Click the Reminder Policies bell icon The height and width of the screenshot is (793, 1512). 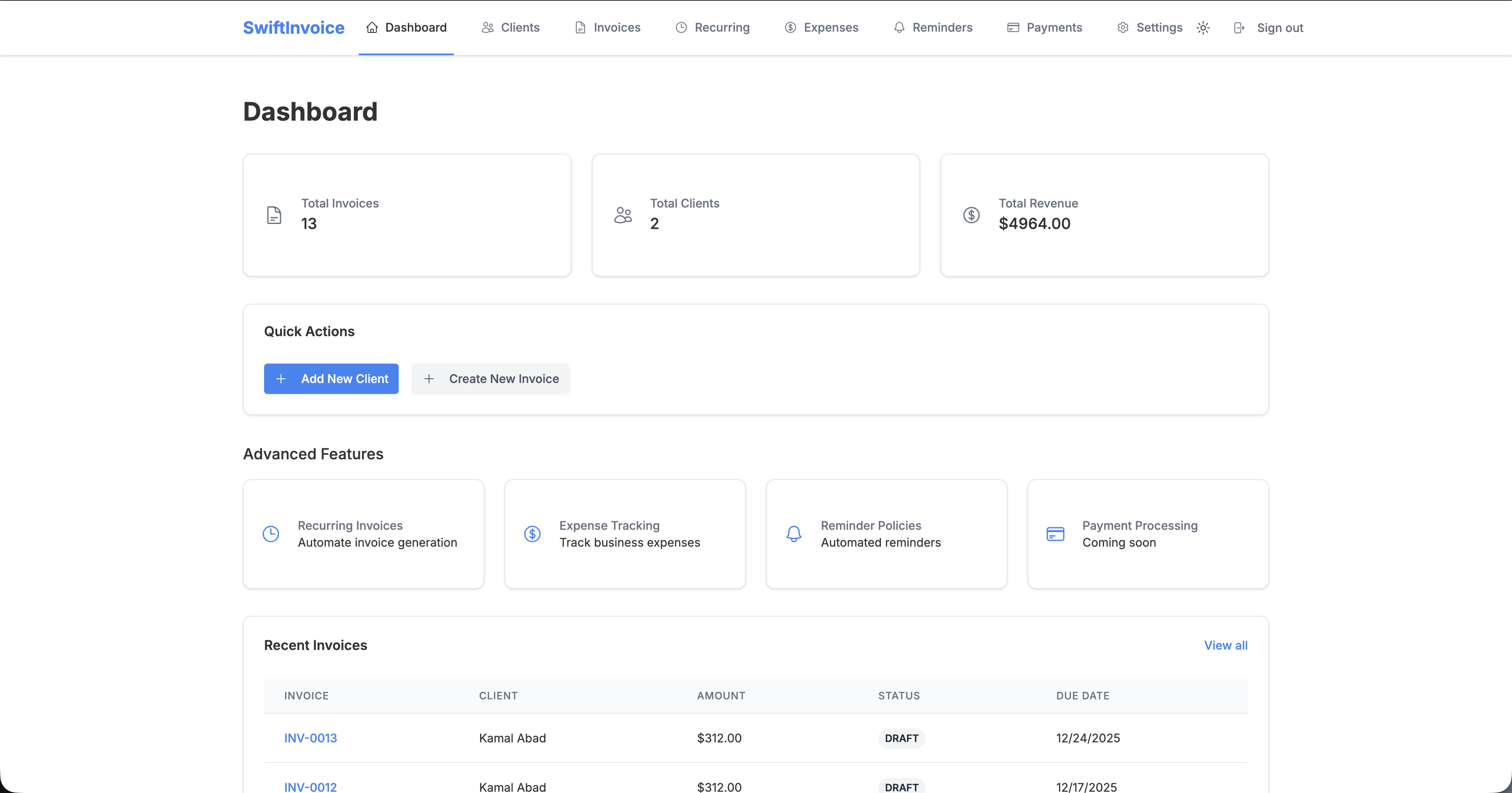[x=794, y=534]
